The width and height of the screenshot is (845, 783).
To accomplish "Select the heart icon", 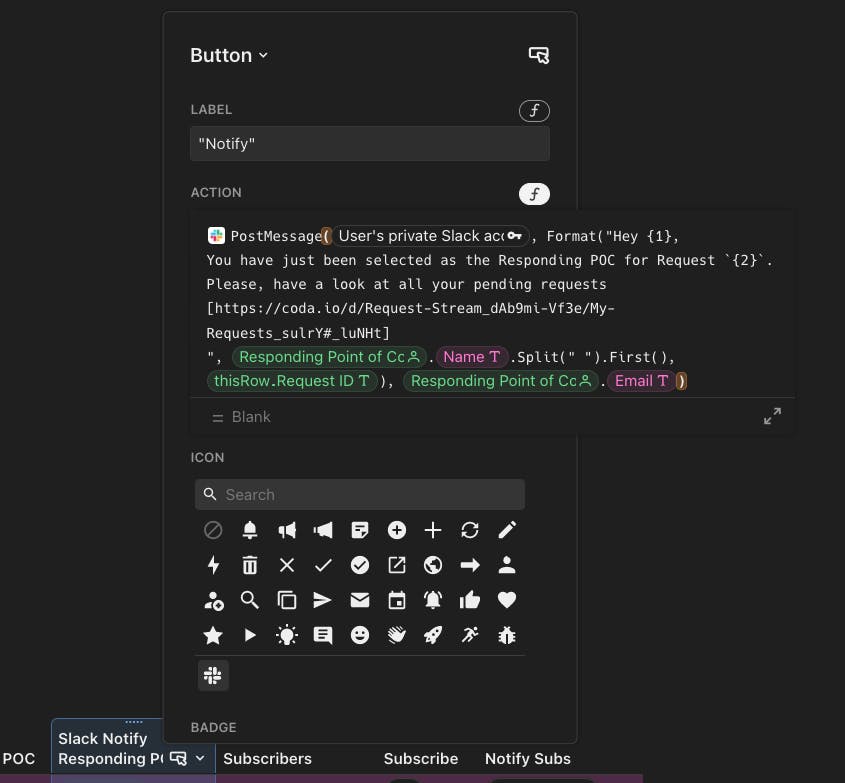I will (x=507, y=600).
